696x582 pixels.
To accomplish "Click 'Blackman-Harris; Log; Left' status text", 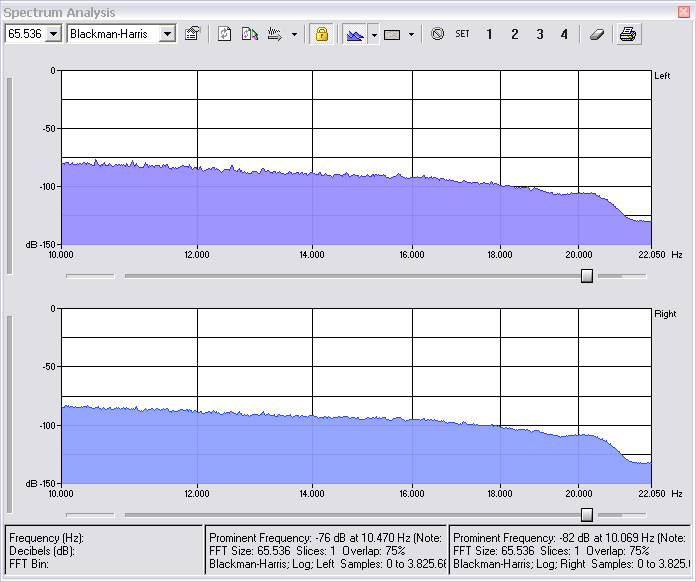I will pos(272,564).
